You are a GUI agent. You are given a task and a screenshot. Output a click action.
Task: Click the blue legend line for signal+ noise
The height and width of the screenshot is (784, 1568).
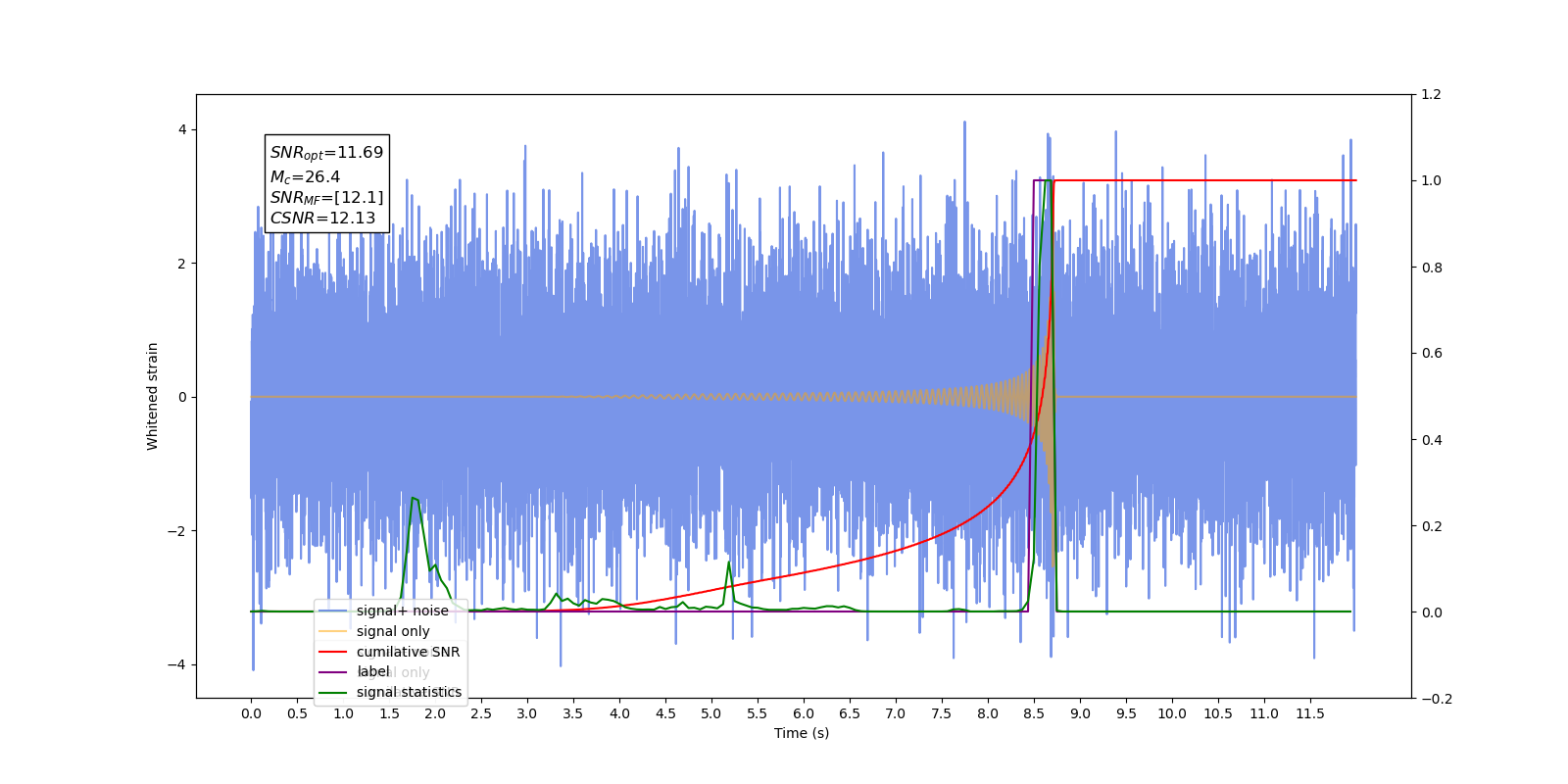pyautogui.click(x=334, y=611)
